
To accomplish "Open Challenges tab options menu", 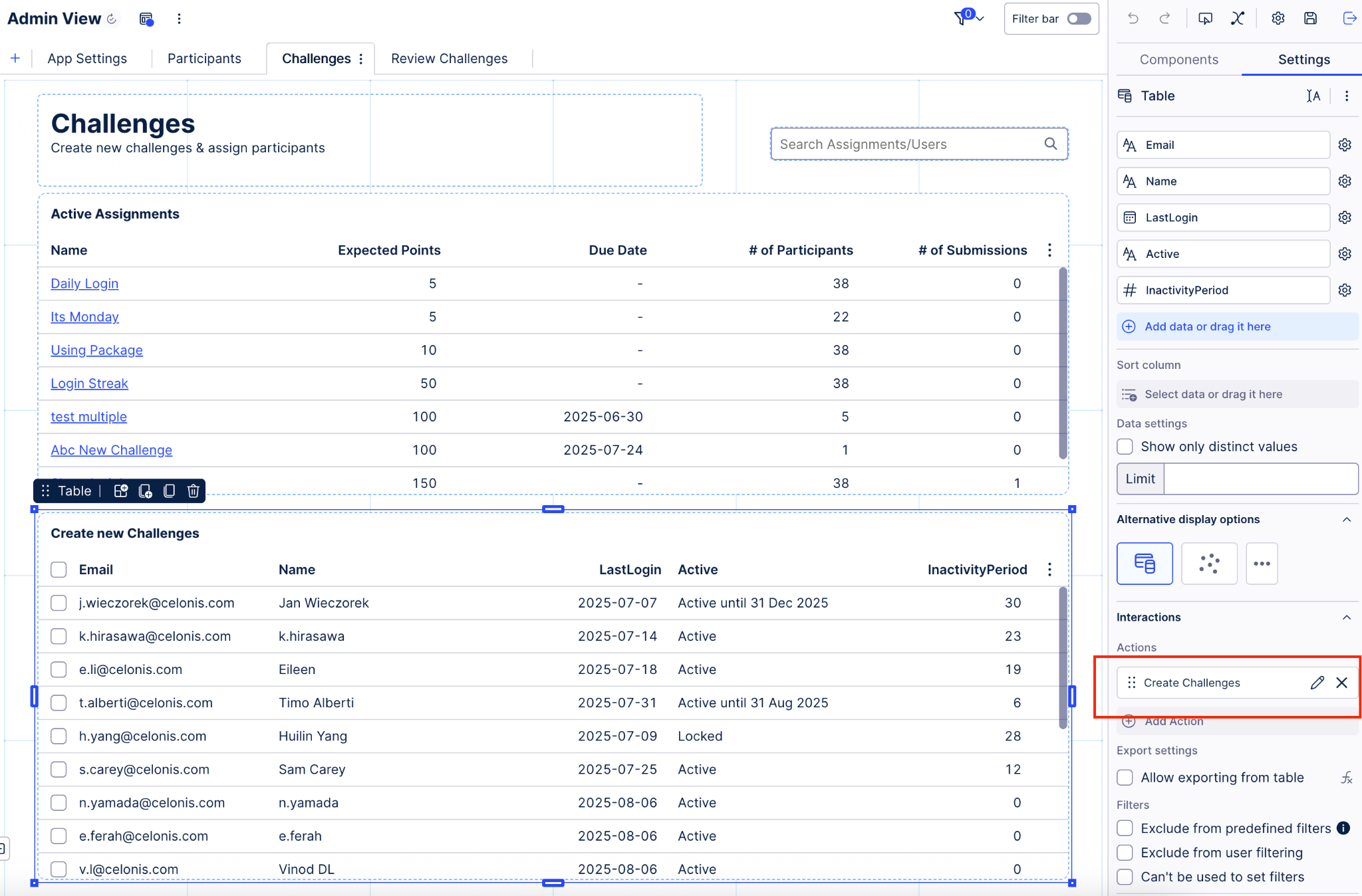I will tap(361, 58).
